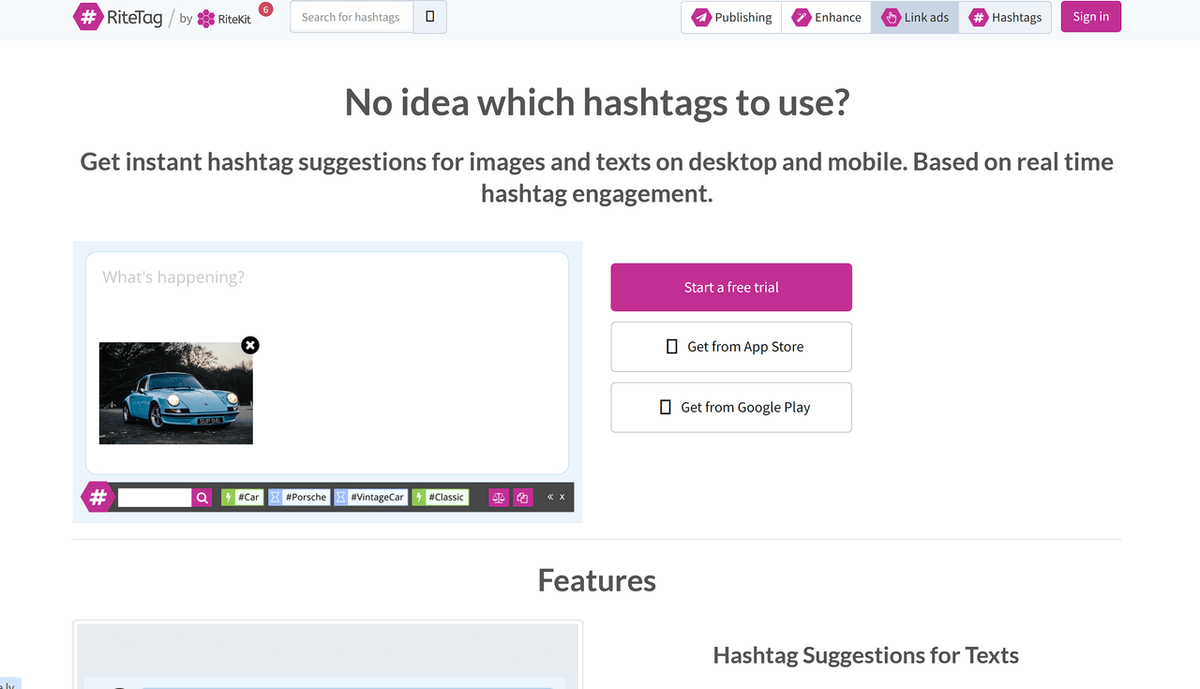Click Get from App Store button
Viewport: 1200px width, 689px height.
click(x=731, y=347)
